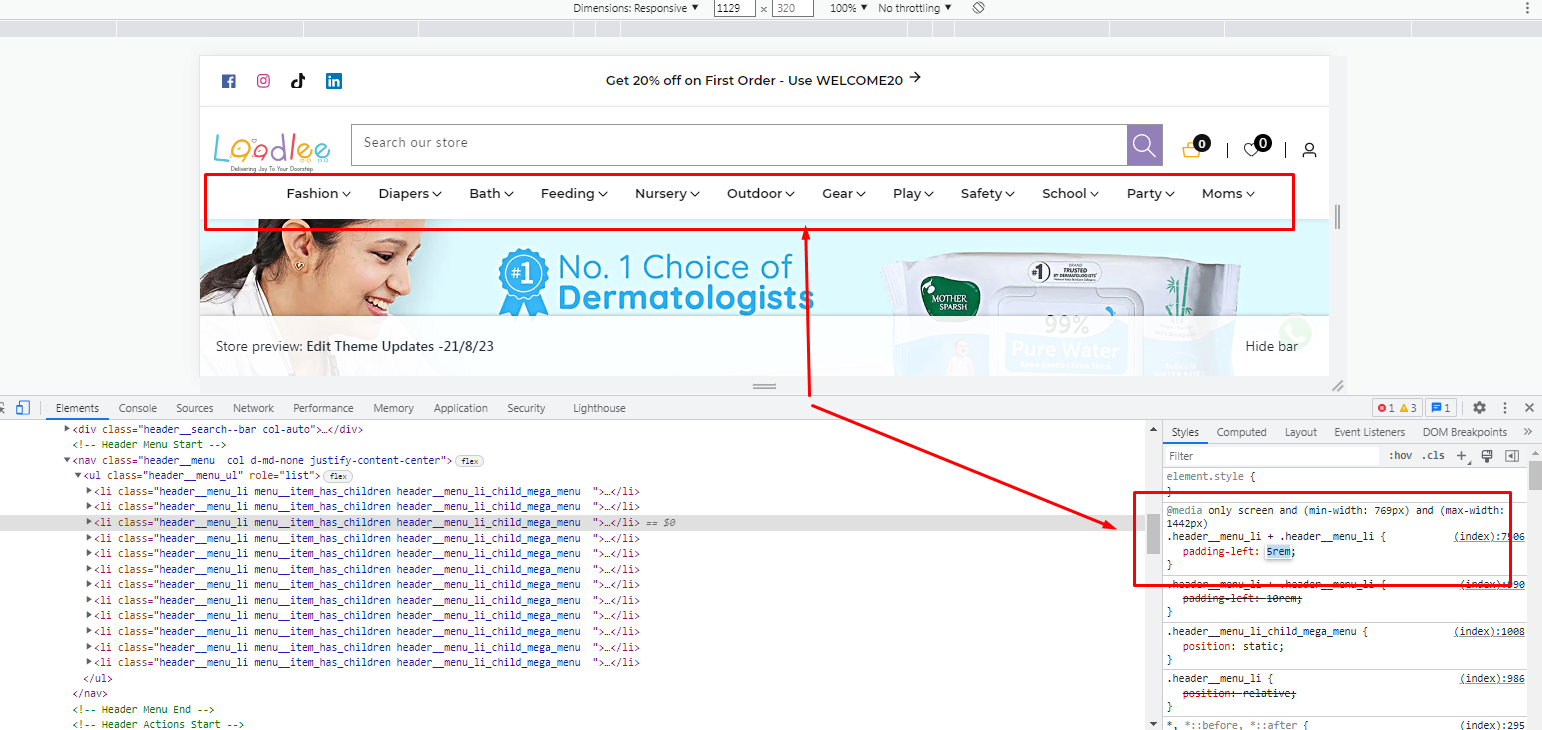Expand the header__search--bar div node
Screen dimensions: 1542x730
pos(67,429)
